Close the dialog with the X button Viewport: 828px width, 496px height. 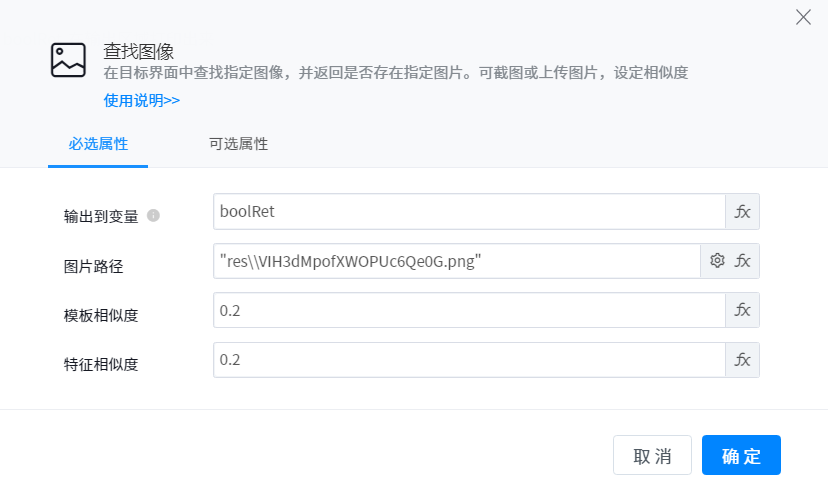pos(803,17)
